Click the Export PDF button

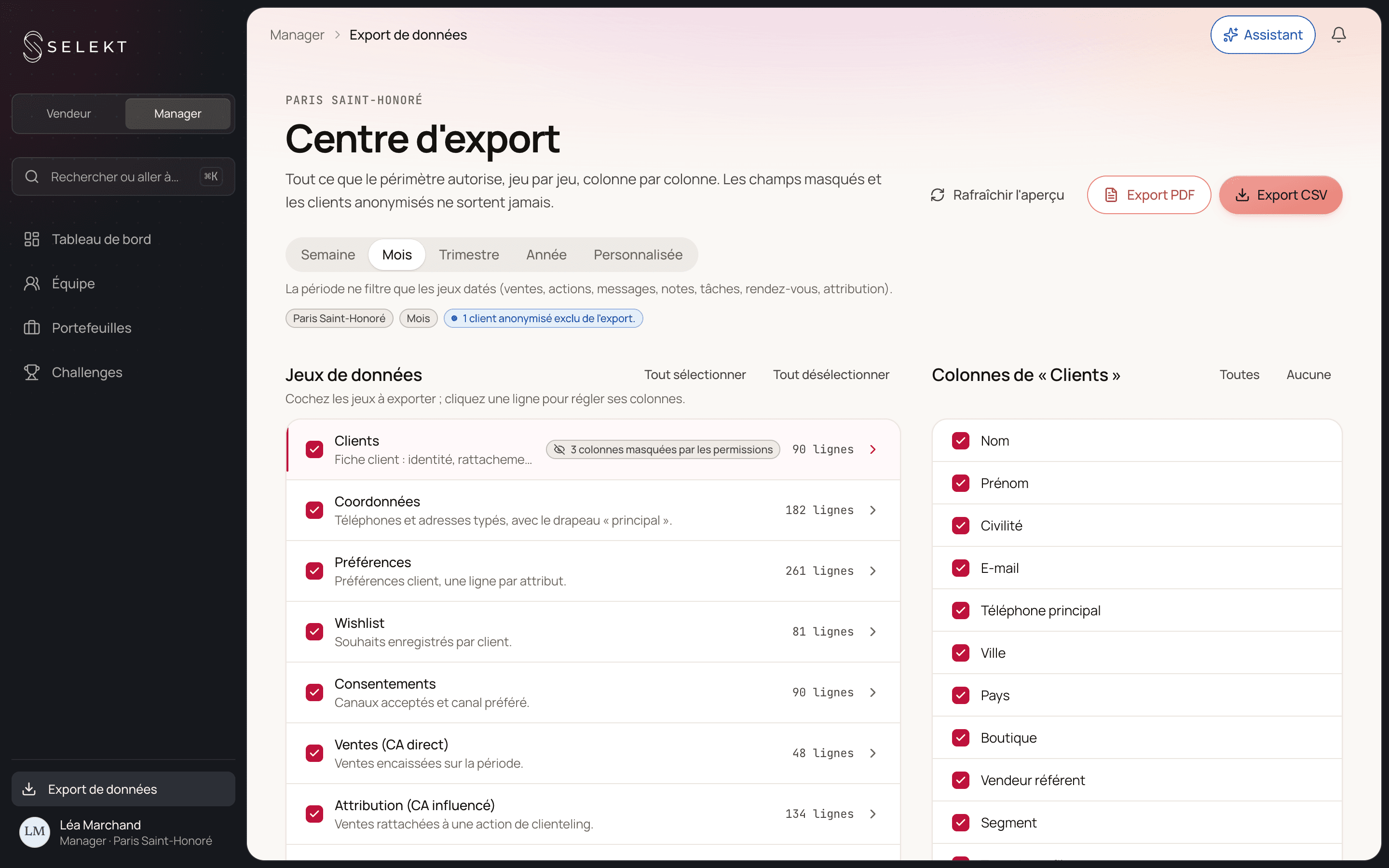[x=1148, y=195]
